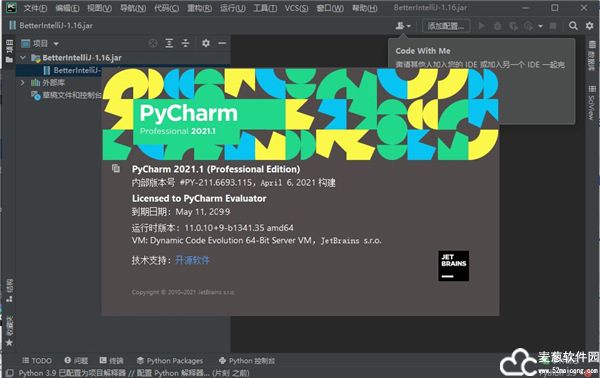Viewport: 600px width, 378px height.
Task: Select BetterIntelliJ-1.16.jar root in project tree
Action: pyautogui.click(x=82, y=58)
